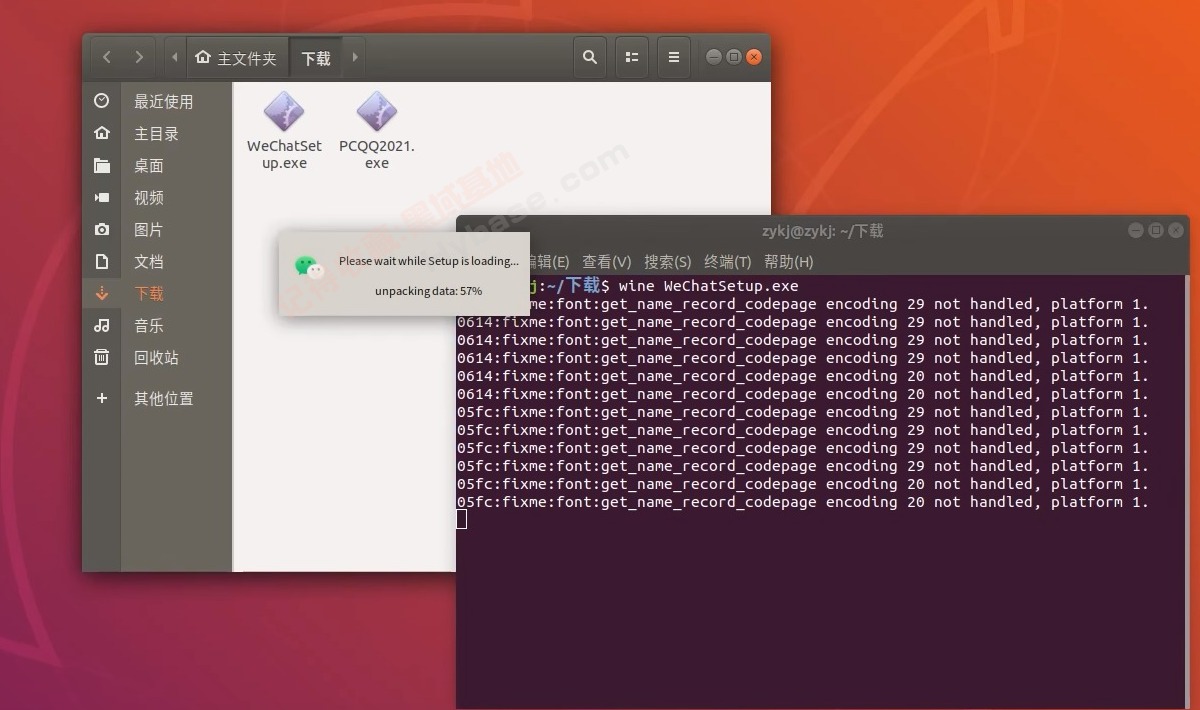Click the plus icon for other locations
The image size is (1200, 710).
point(101,398)
